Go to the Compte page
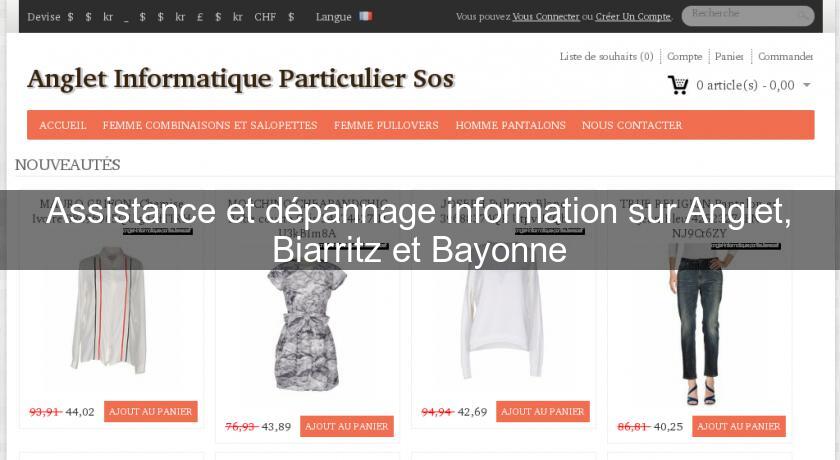 684,56
